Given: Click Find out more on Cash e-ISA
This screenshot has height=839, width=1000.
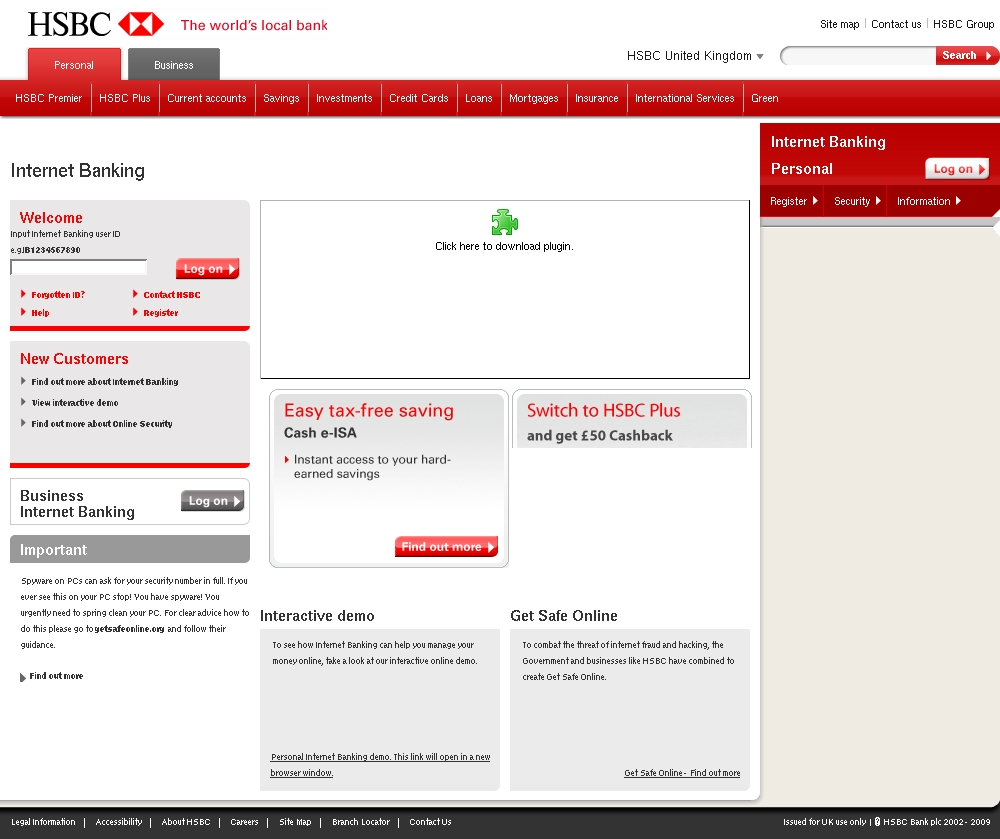Looking at the screenshot, I should pyautogui.click(x=446, y=547).
